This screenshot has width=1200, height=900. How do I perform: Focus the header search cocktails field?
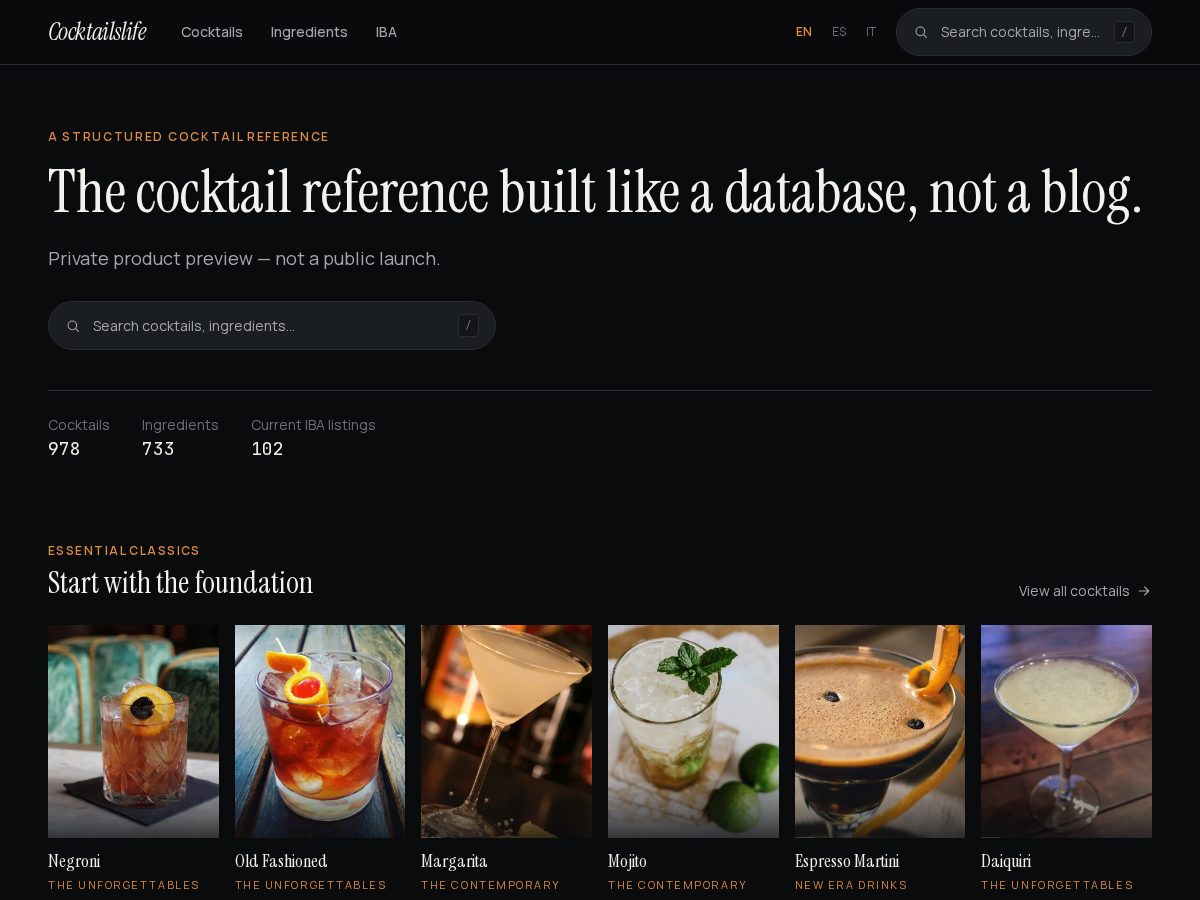[1024, 32]
